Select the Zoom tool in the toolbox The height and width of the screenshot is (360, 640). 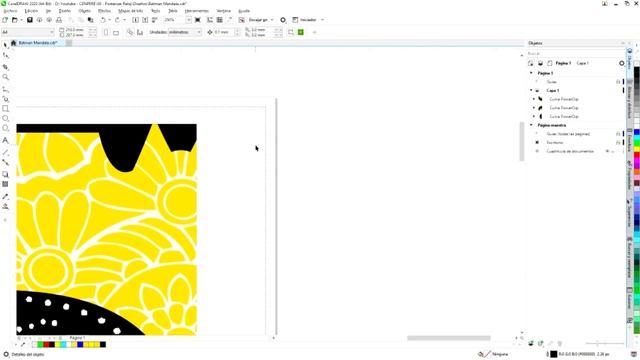5,77
